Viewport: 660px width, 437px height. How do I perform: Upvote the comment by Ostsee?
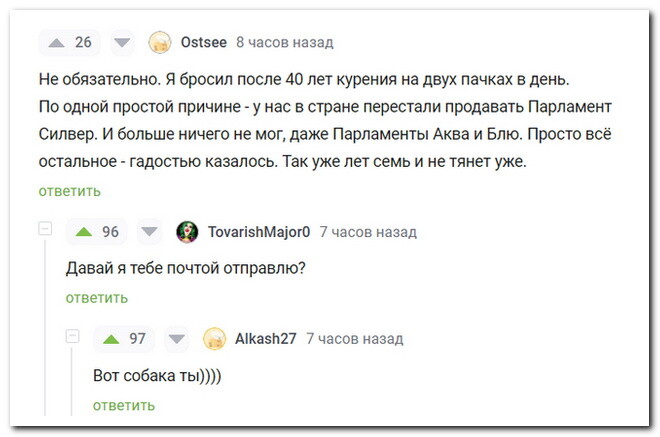point(56,42)
